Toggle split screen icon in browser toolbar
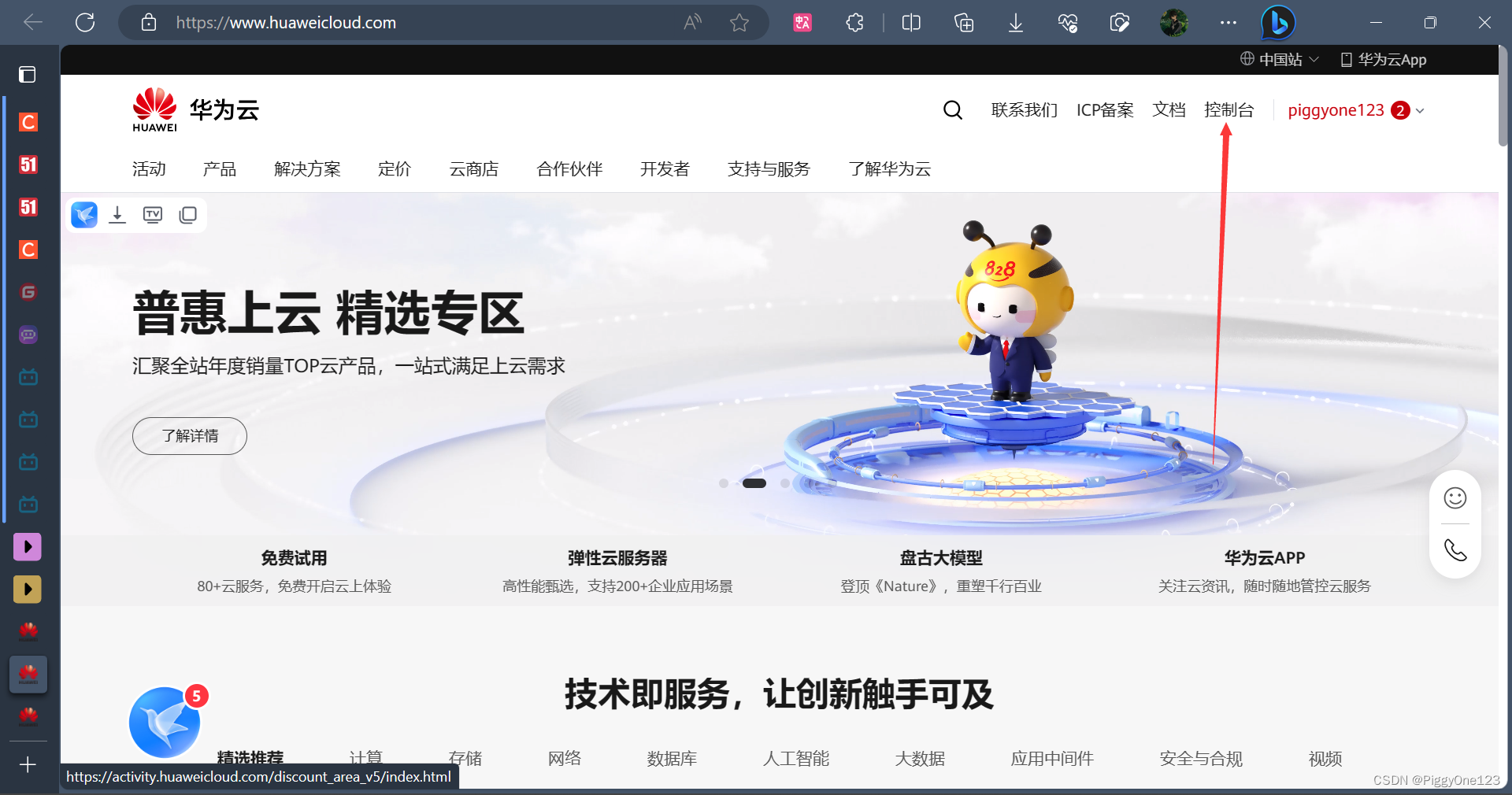The height and width of the screenshot is (795, 1512). coord(911,23)
